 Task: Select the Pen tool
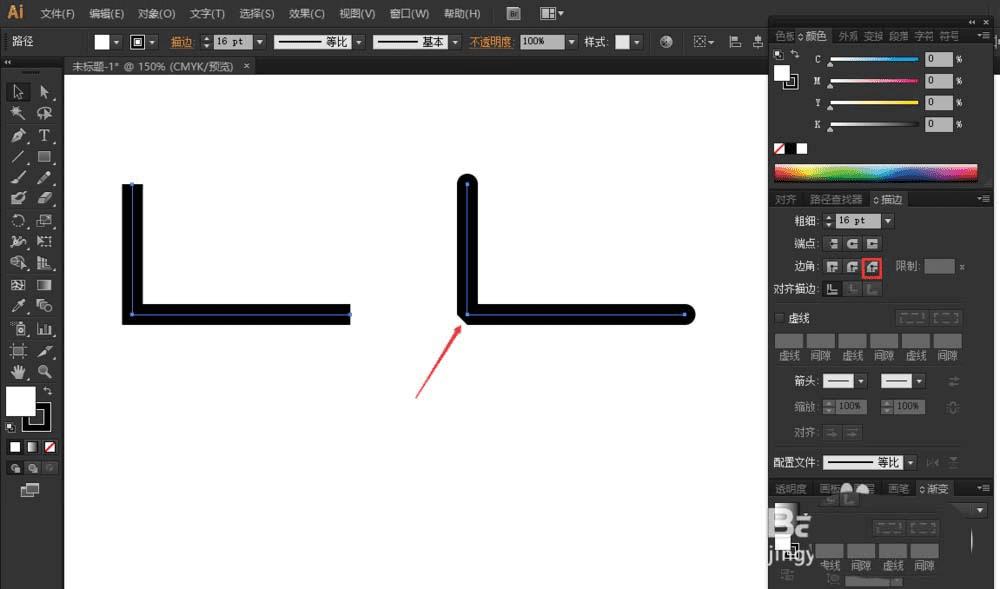pyautogui.click(x=16, y=134)
